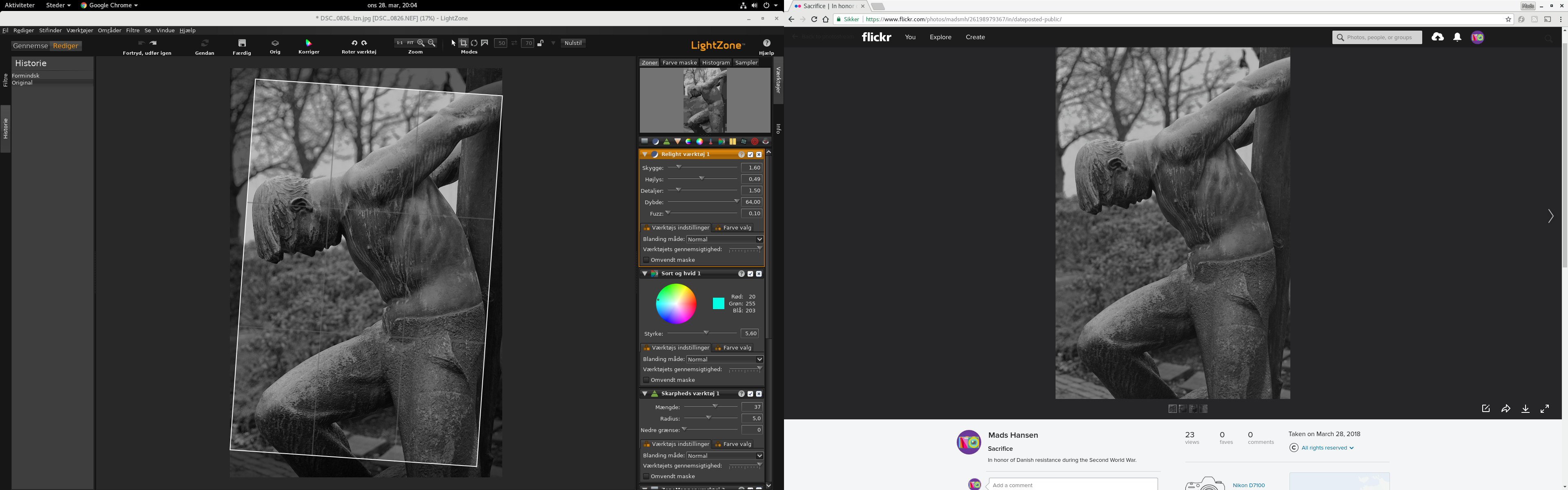Rotate image clockwise with Roter værktøj
This screenshot has width=1568, height=490.
364,43
